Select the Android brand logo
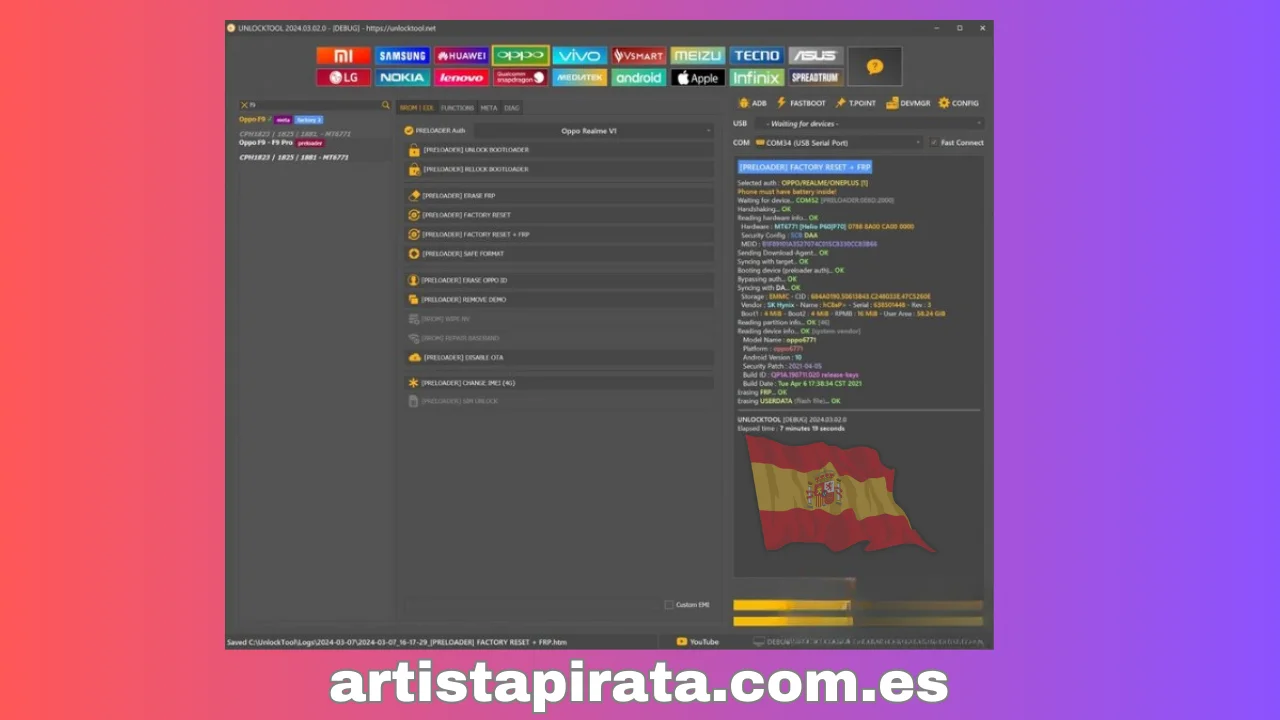This screenshot has width=1280, height=720. pos(638,77)
